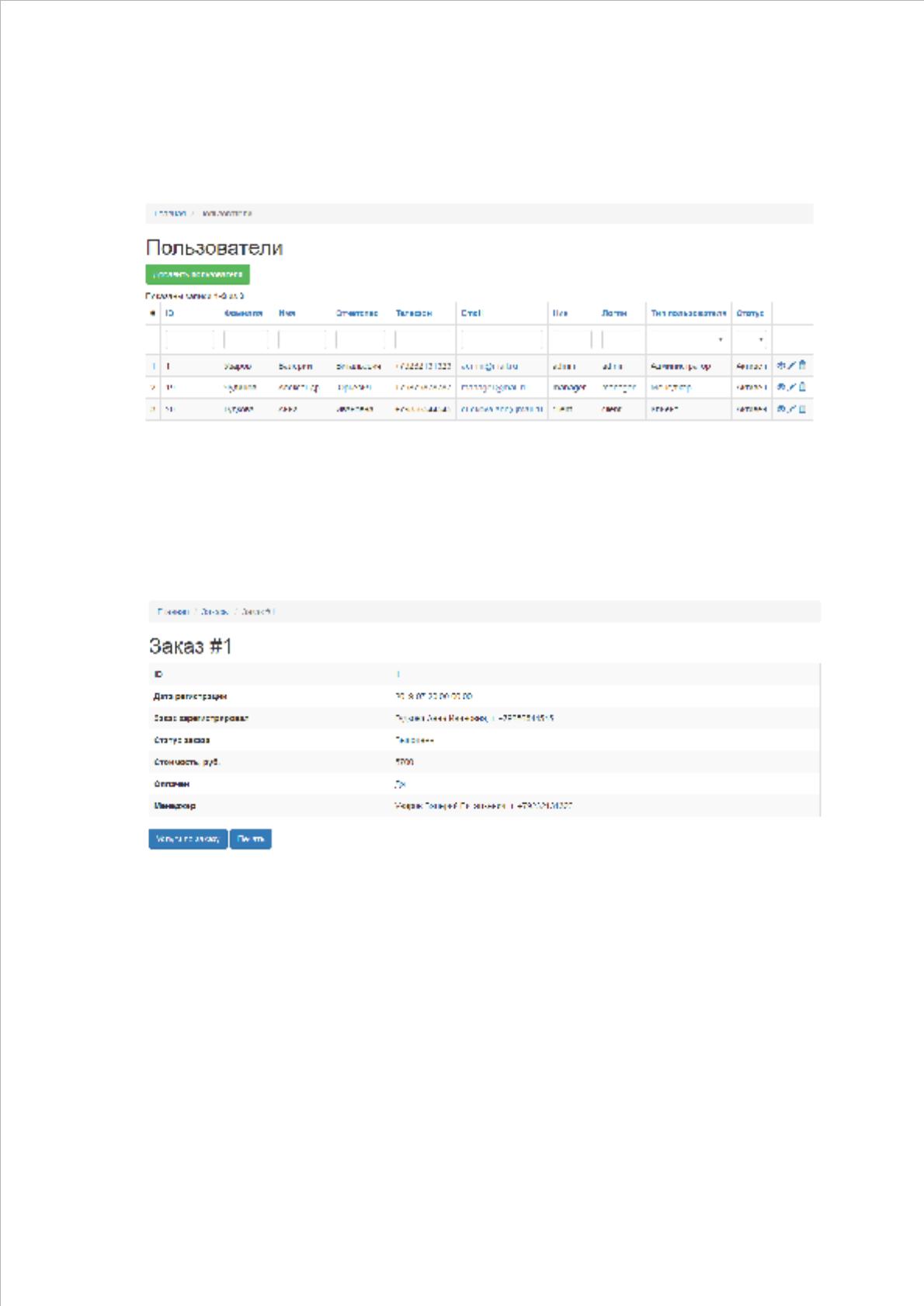Delete the first user row (trash icon)
This screenshot has height=1306, width=924.
tap(802, 365)
